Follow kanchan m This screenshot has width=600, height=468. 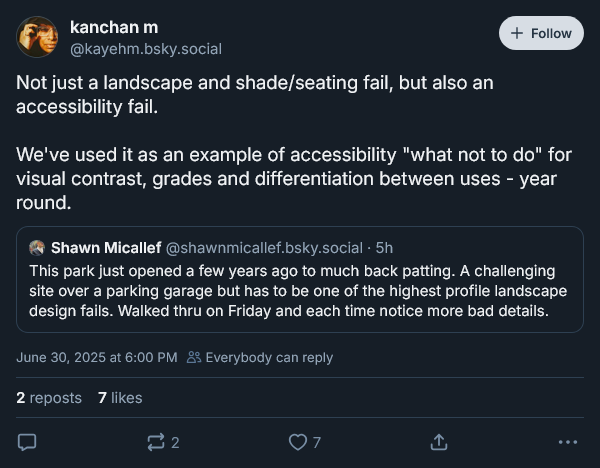click(541, 33)
